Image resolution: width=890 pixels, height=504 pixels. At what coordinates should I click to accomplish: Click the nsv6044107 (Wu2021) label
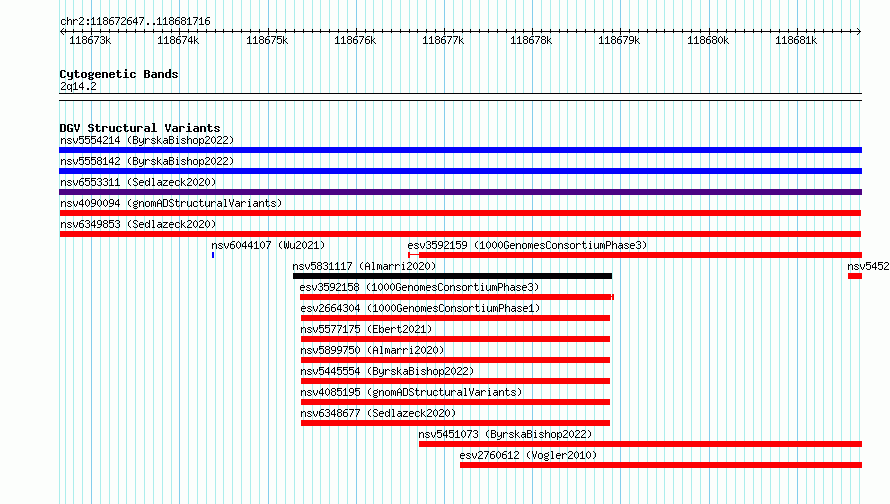pos(268,245)
